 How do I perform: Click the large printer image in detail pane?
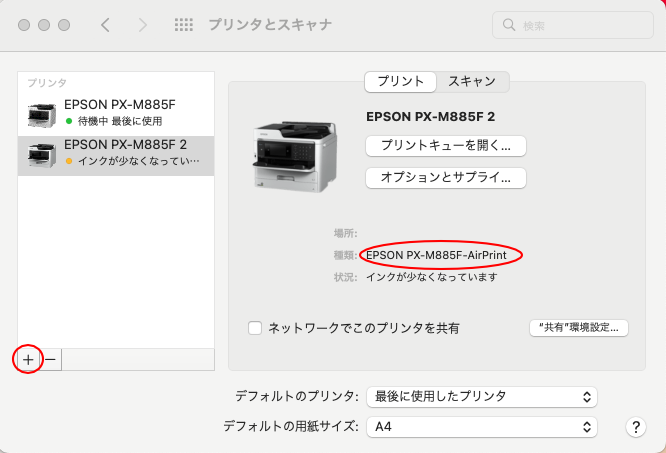[296, 156]
